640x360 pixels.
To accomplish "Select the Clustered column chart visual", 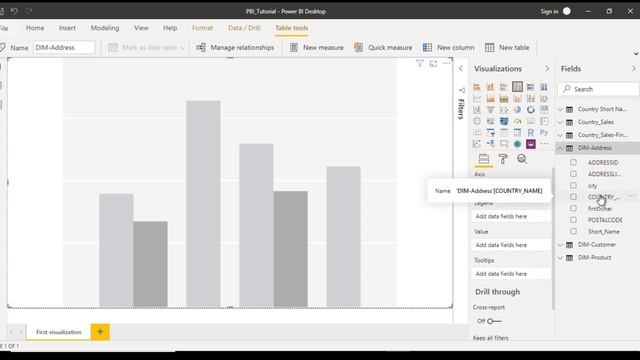I will point(517,87).
